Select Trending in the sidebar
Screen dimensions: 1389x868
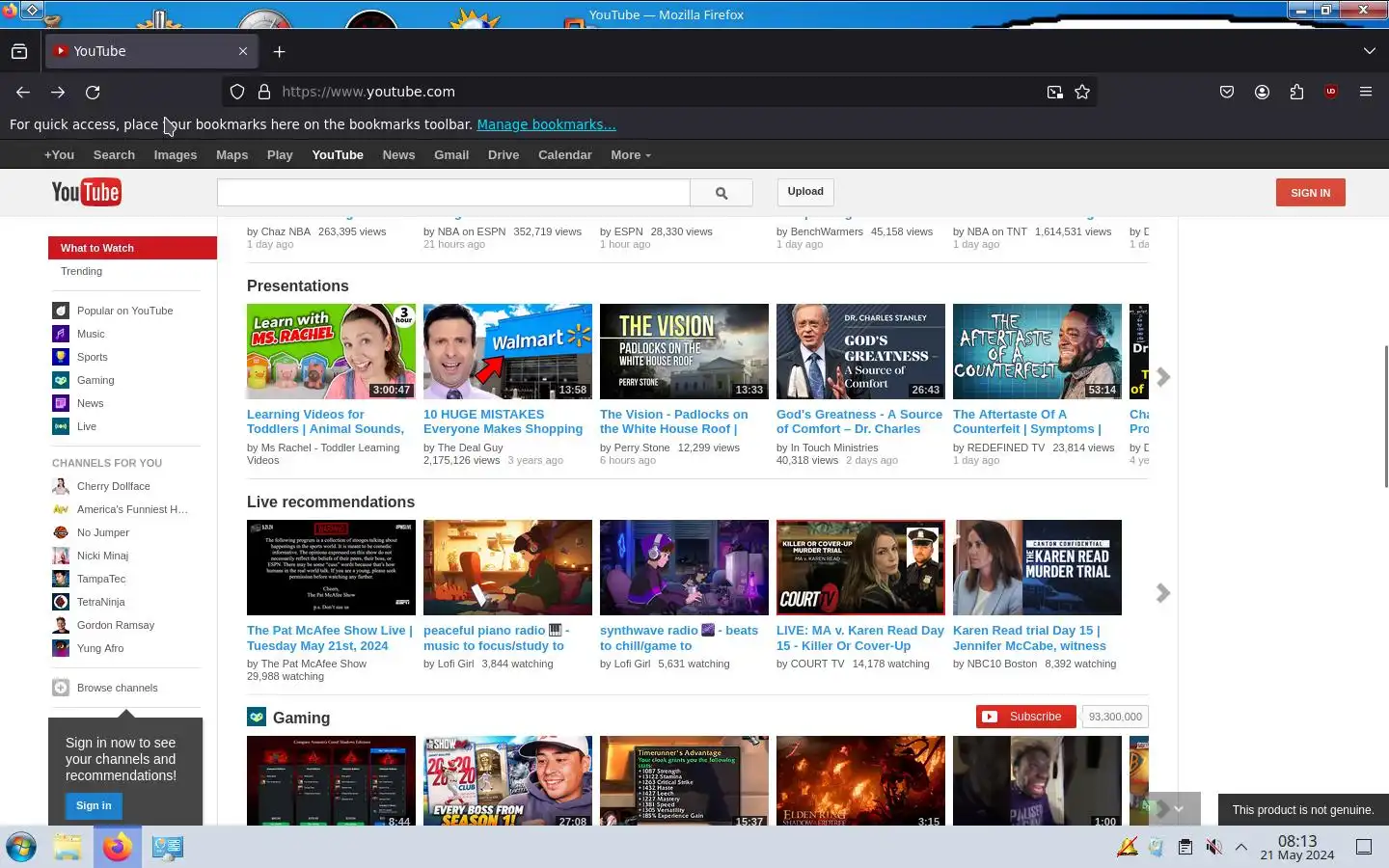(81, 271)
